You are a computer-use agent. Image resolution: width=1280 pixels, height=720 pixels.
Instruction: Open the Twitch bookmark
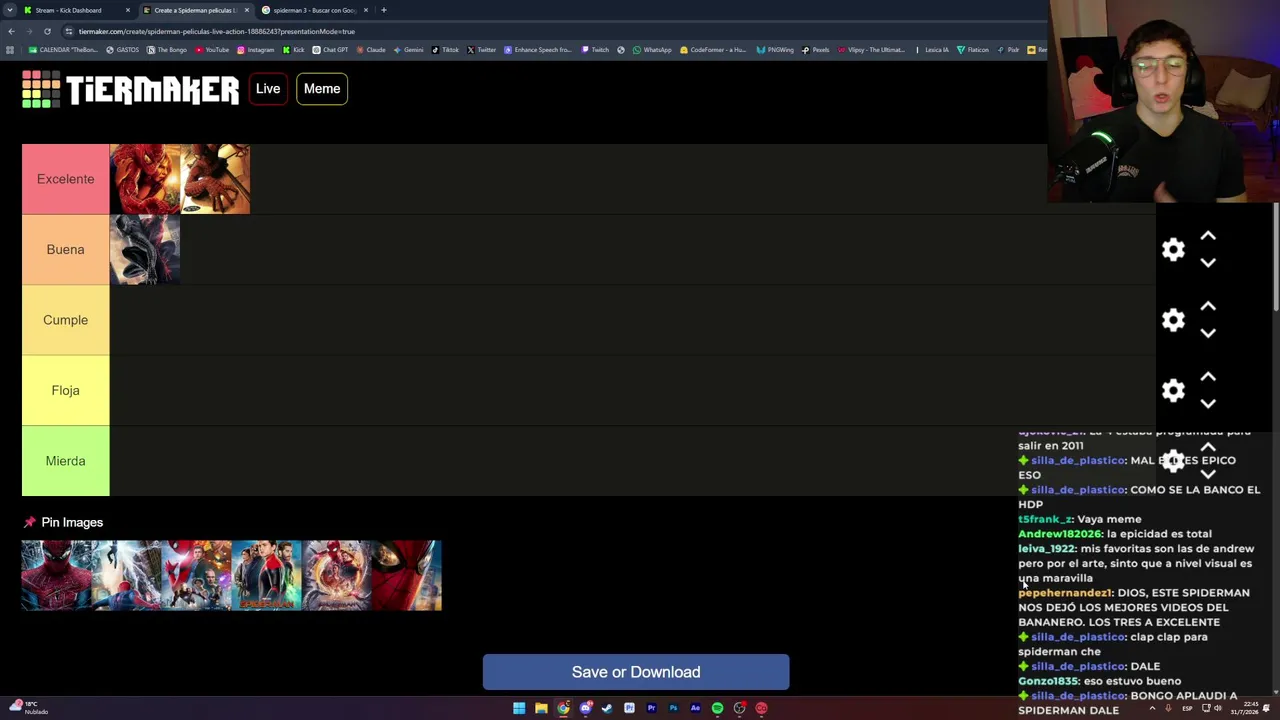pos(594,50)
